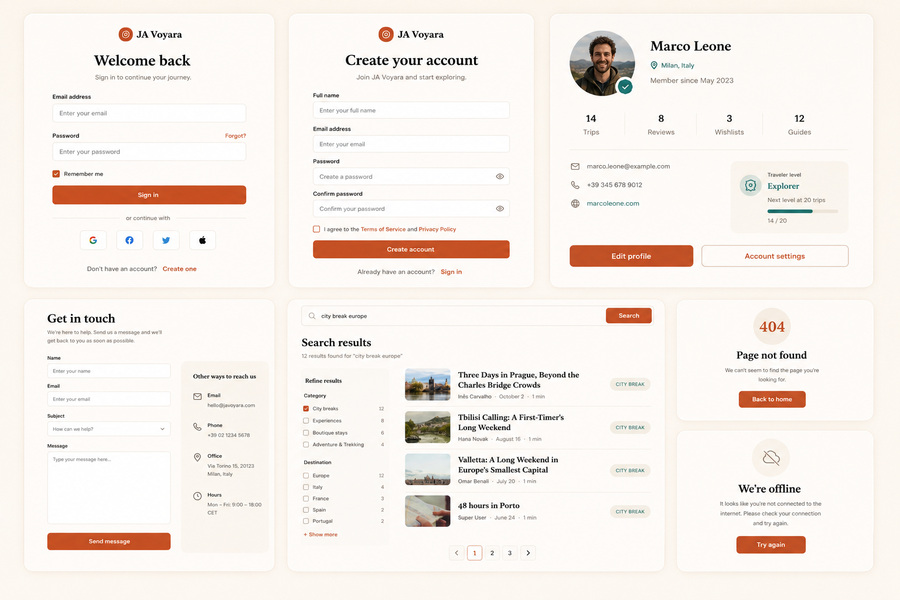Image resolution: width=900 pixels, height=600 pixels.
Task: Uncheck the City breaks category filter
Action: [x=306, y=409]
